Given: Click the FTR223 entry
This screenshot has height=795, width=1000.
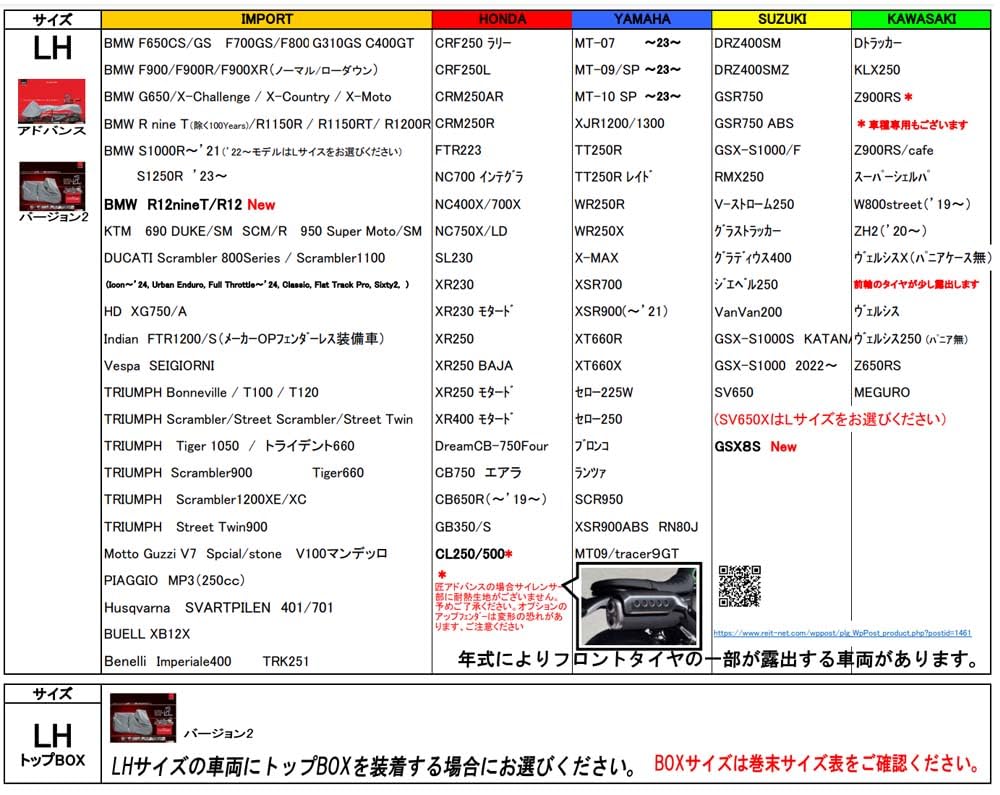Looking at the screenshot, I should 458,150.
